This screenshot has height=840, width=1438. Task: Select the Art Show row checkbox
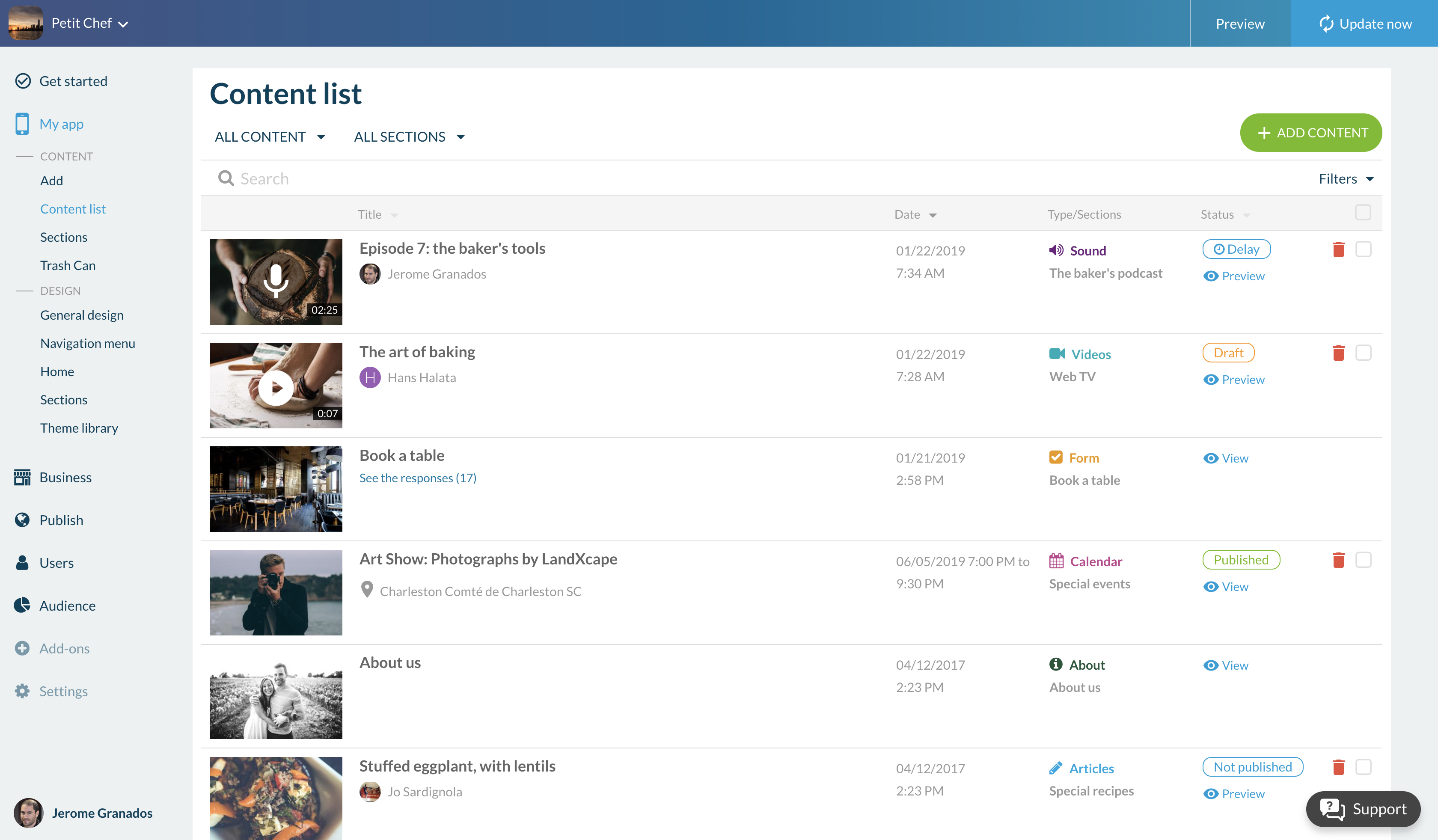point(1363,560)
